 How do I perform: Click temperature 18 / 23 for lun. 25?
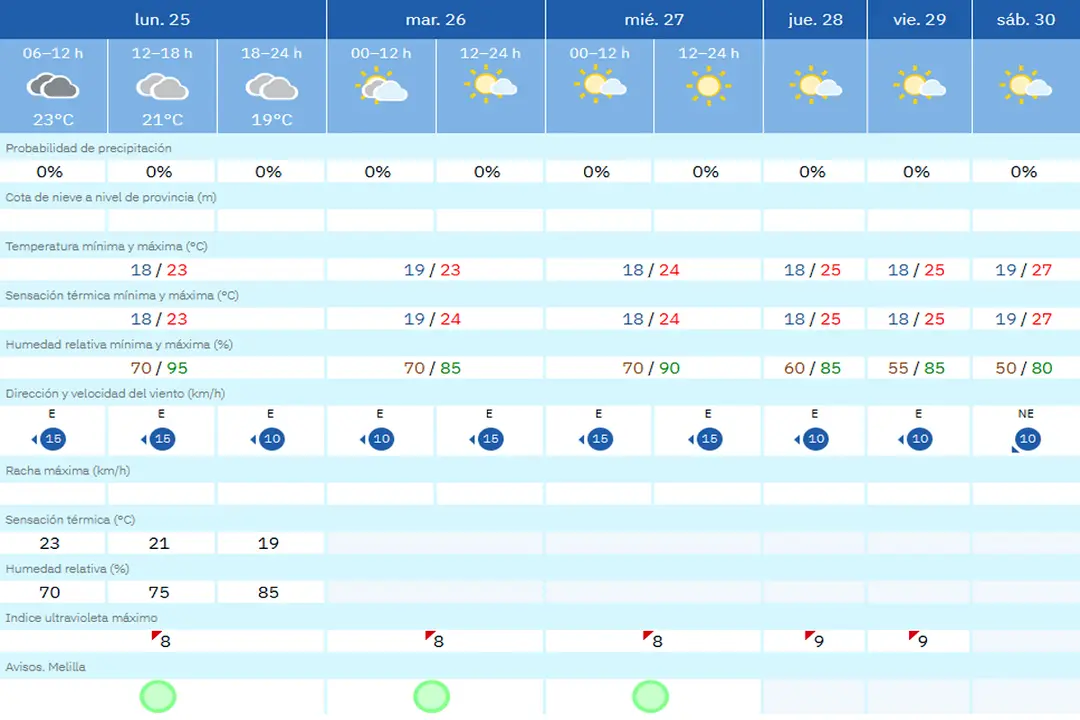click(x=159, y=269)
